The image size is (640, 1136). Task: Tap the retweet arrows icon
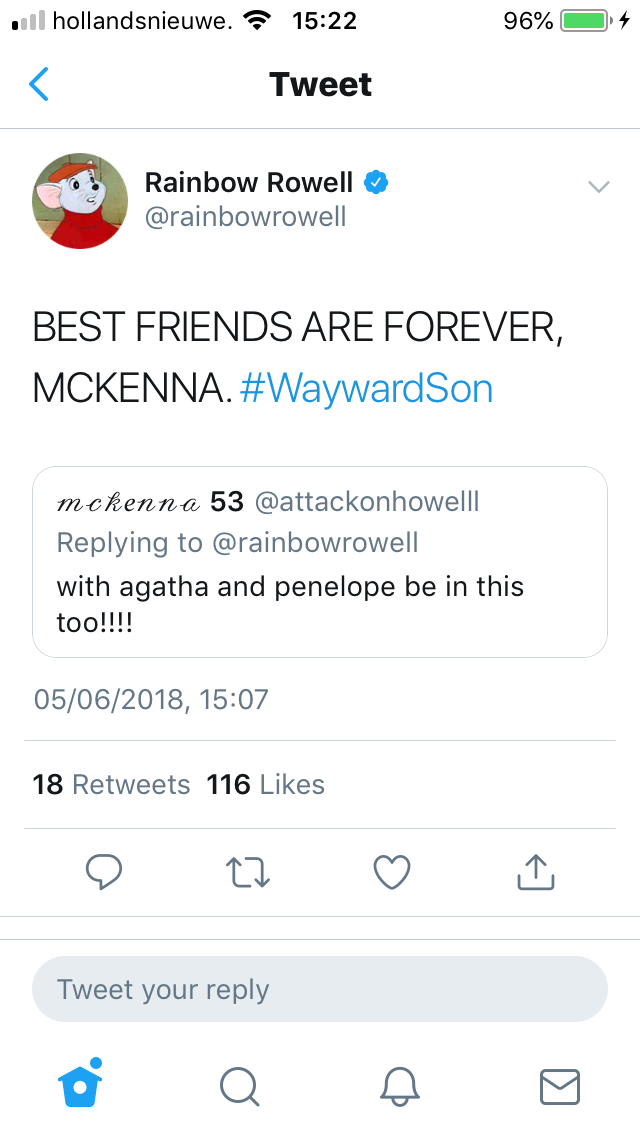click(x=247, y=872)
